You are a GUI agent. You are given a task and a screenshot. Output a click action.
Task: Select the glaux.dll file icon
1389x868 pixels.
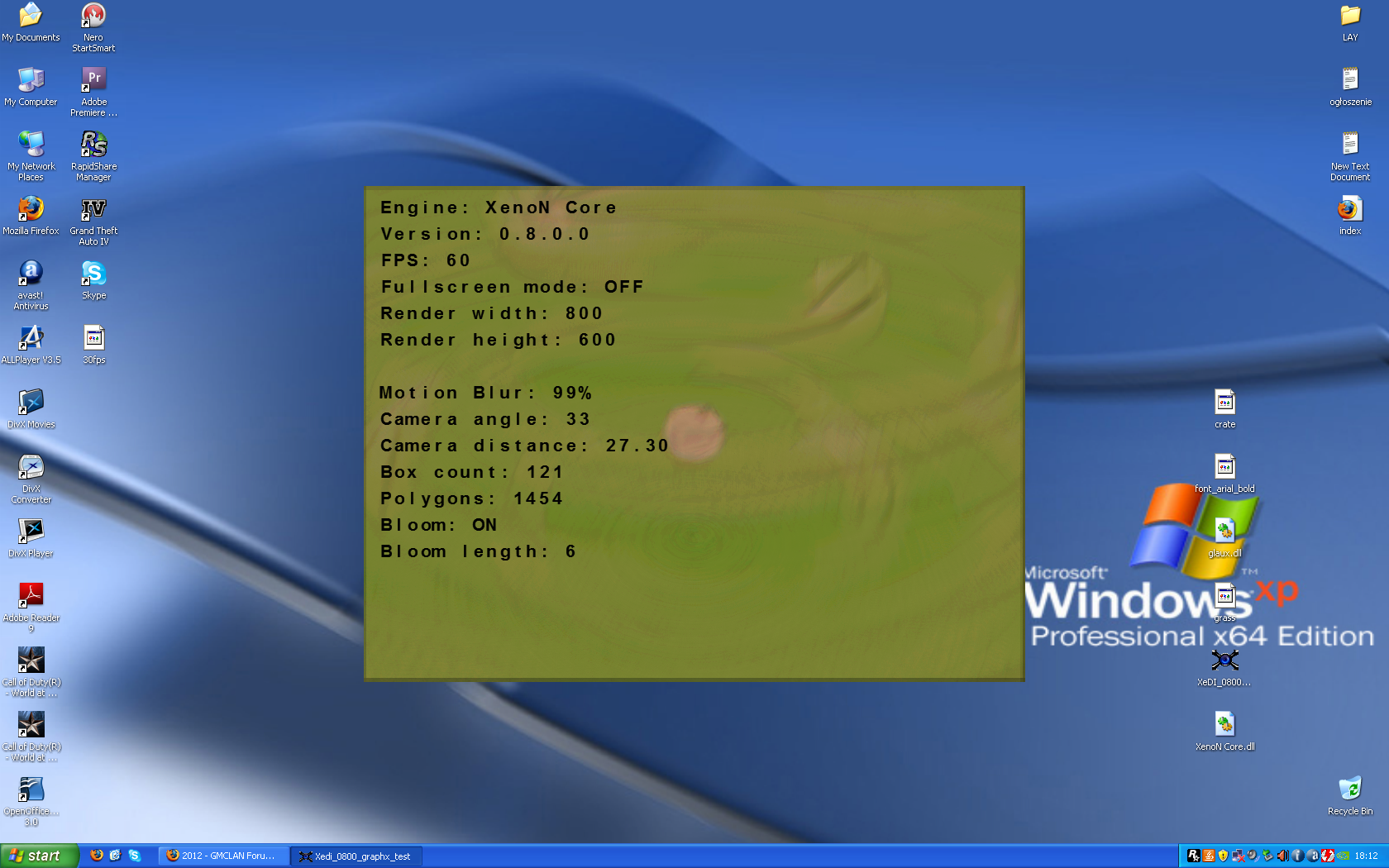pyautogui.click(x=1224, y=531)
